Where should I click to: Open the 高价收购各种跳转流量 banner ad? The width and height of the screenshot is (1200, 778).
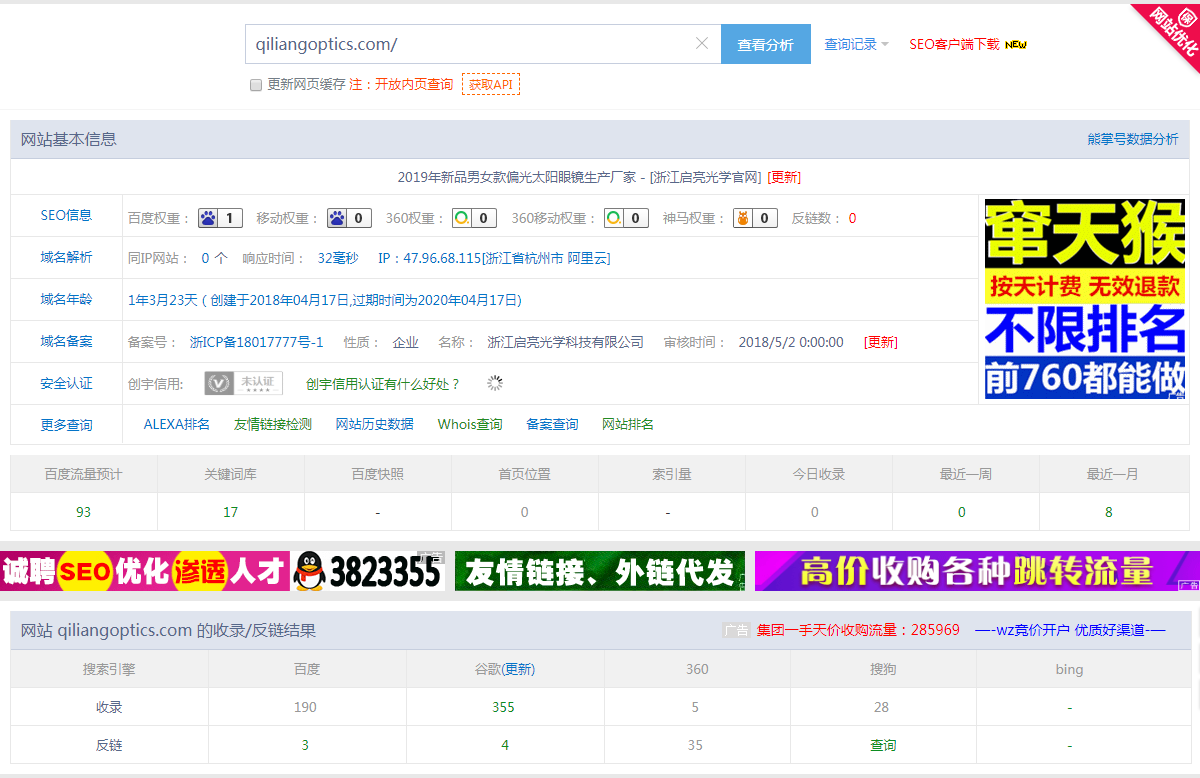pyautogui.click(x=977, y=571)
